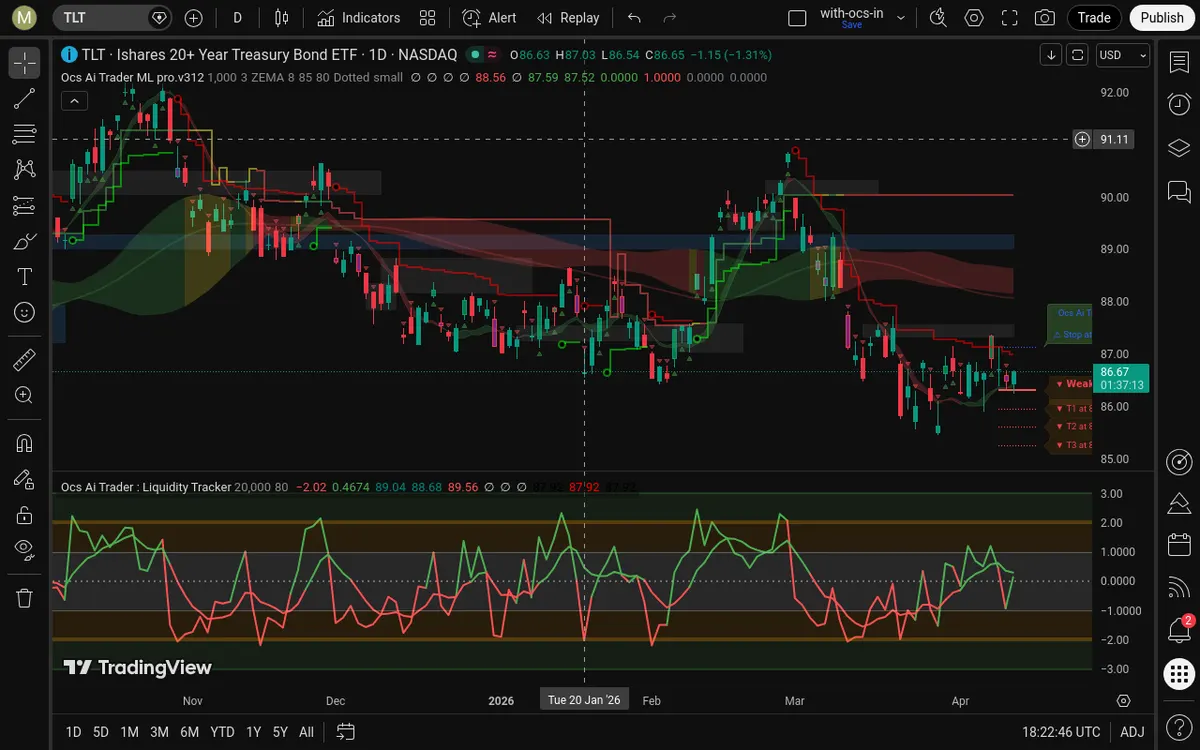Screen dimensions: 1200x750
Task: Activate the zoom in tool
Action: tap(25, 395)
